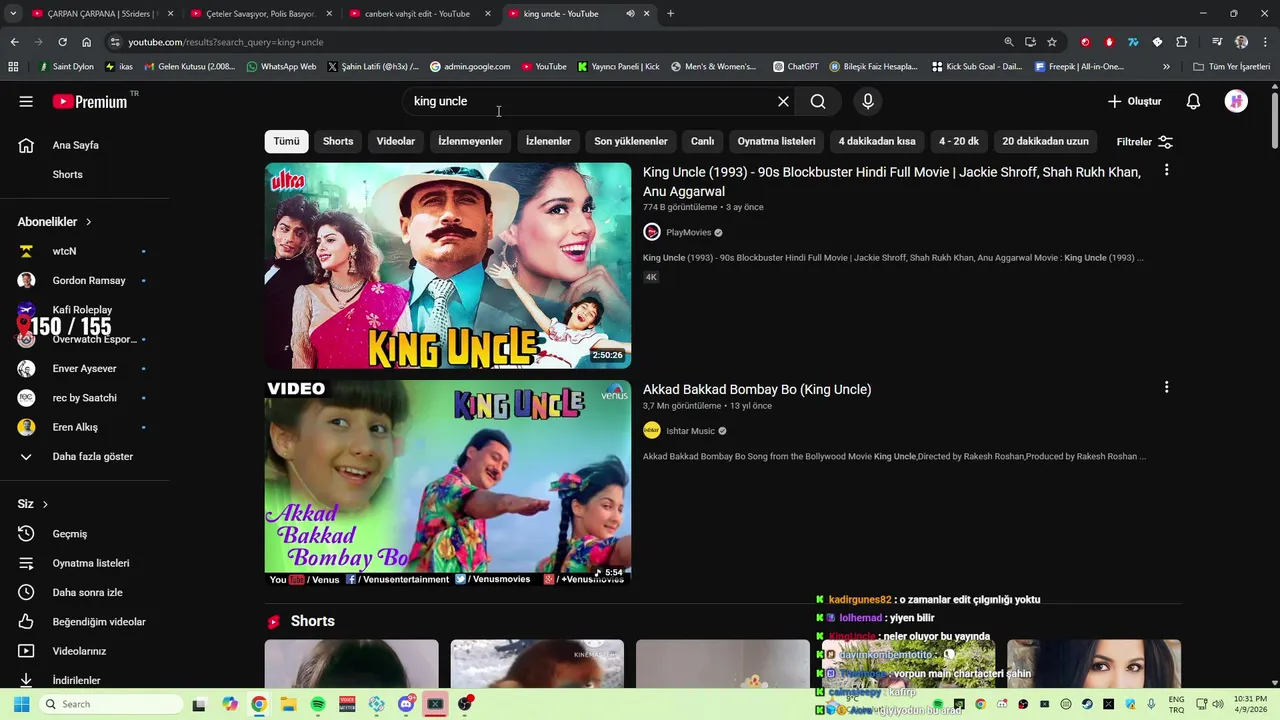Open the tab search dropdown arrow
This screenshot has height=720, width=1280.
click(x=14, y=14)
